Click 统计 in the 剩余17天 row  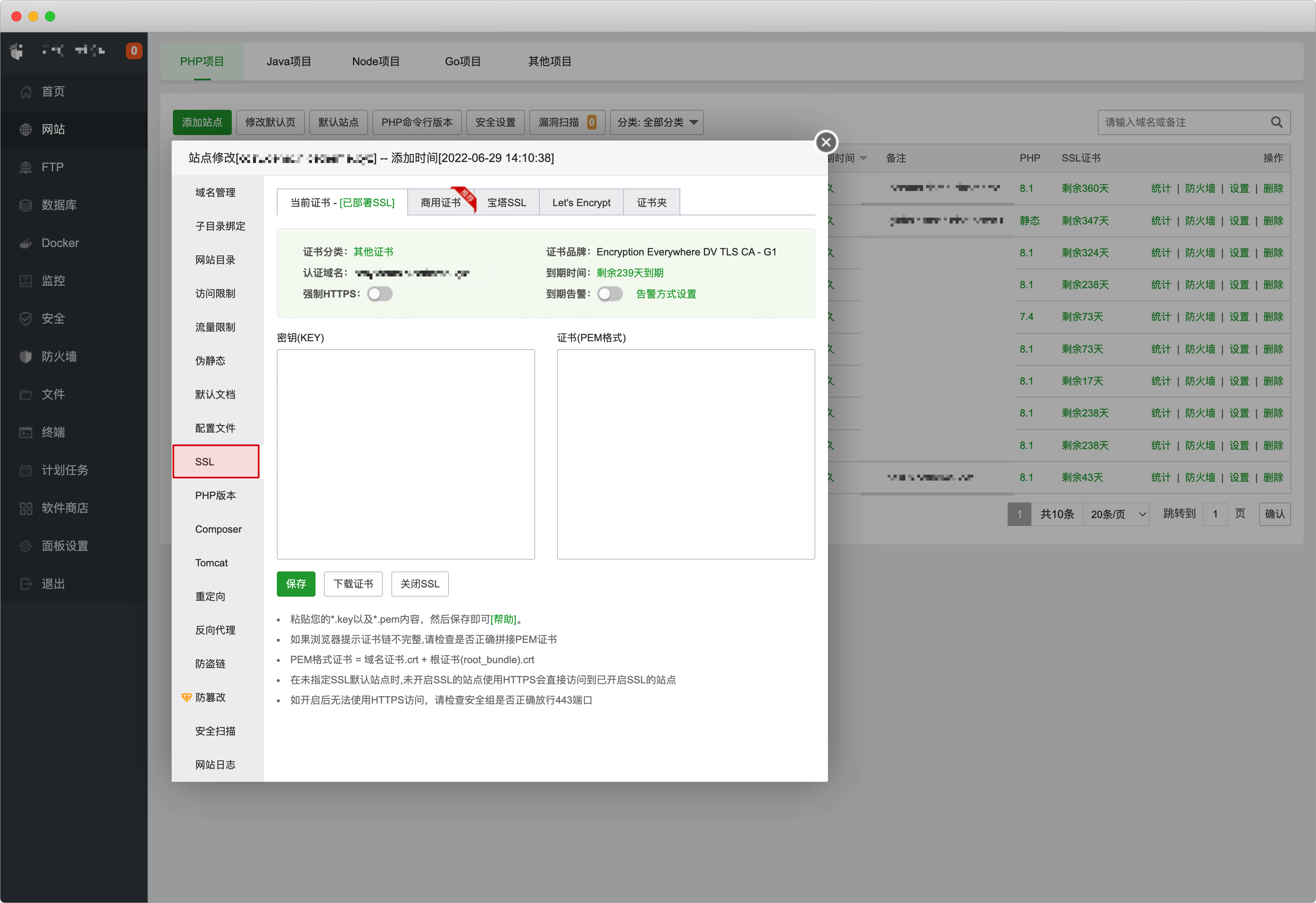[1161, 381]
